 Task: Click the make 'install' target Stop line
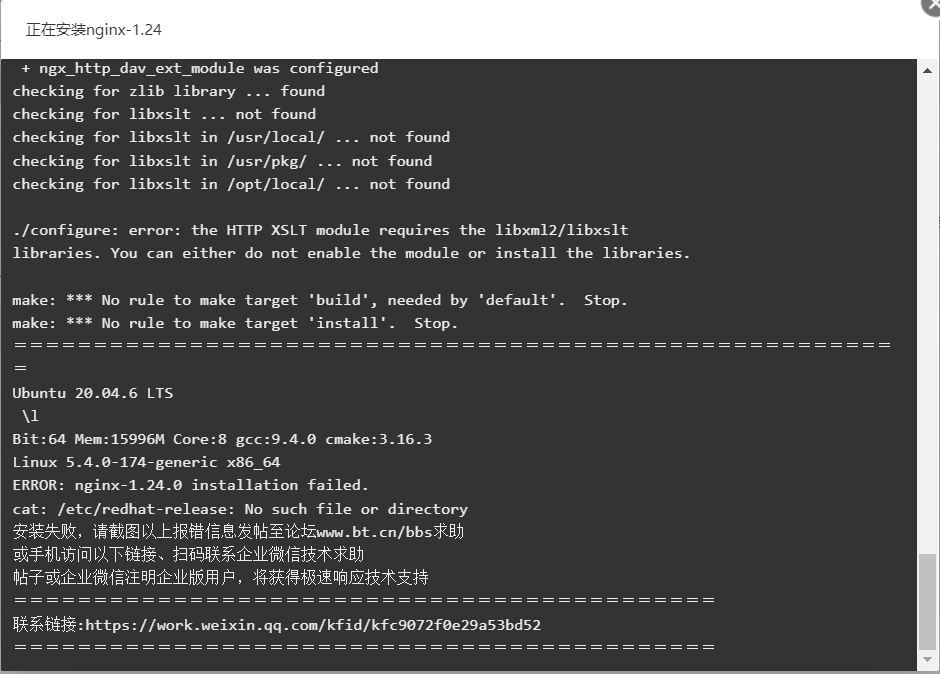click(x=235, y=323)
